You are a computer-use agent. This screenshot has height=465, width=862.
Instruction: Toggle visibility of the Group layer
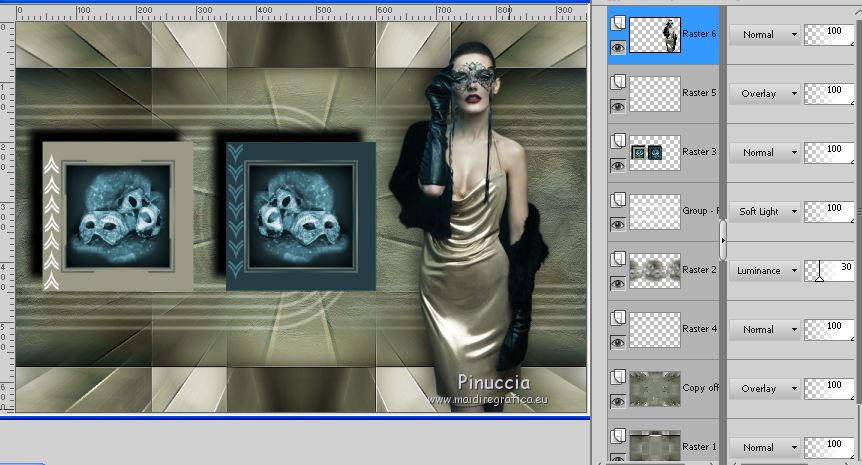pyautogui.click(x=618, y=224)
